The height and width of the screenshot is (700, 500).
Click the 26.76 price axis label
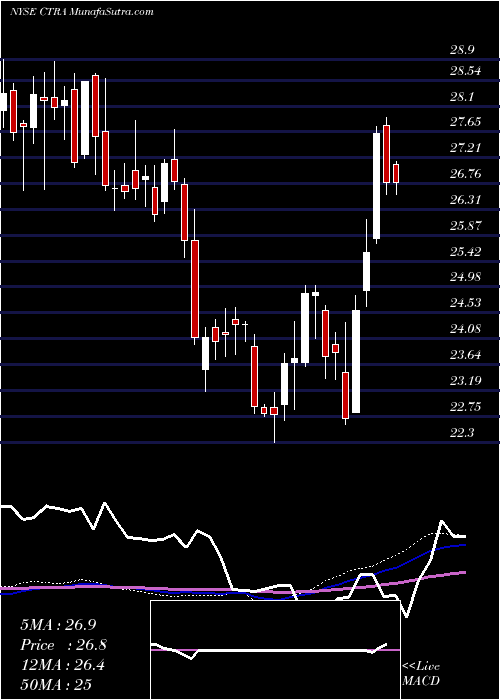466,174
